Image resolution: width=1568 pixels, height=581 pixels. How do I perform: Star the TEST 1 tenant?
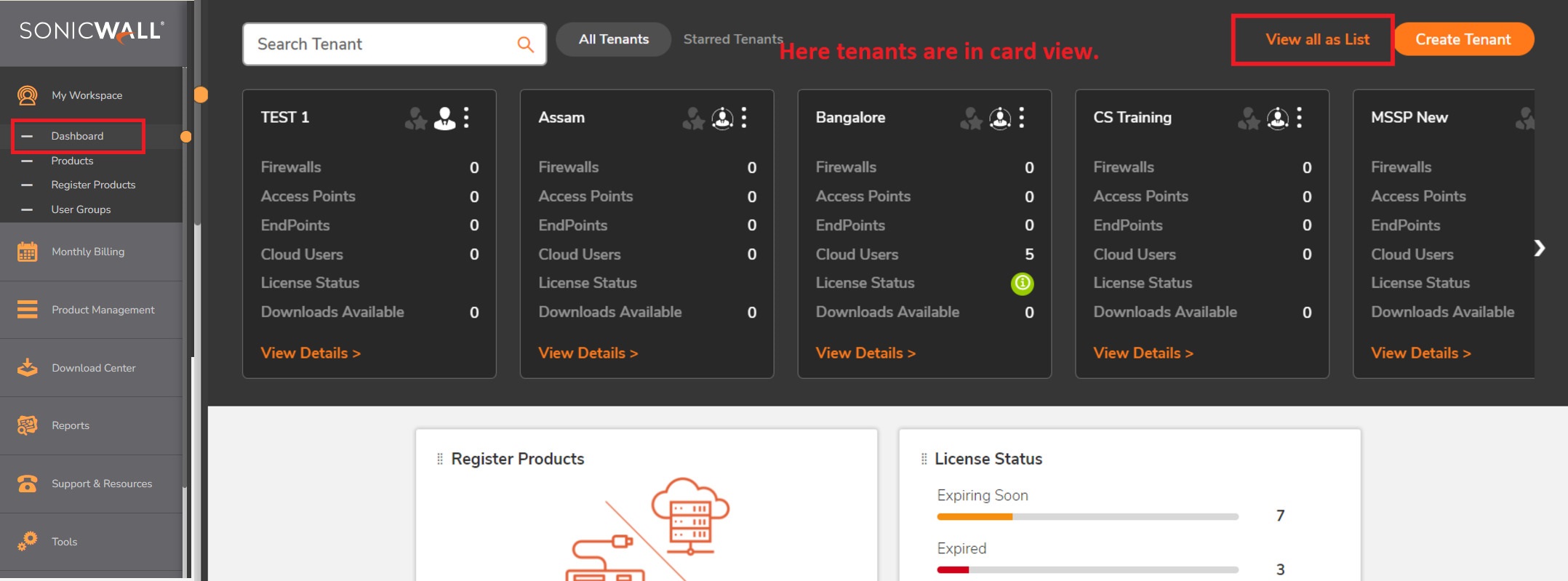point(416,118)
